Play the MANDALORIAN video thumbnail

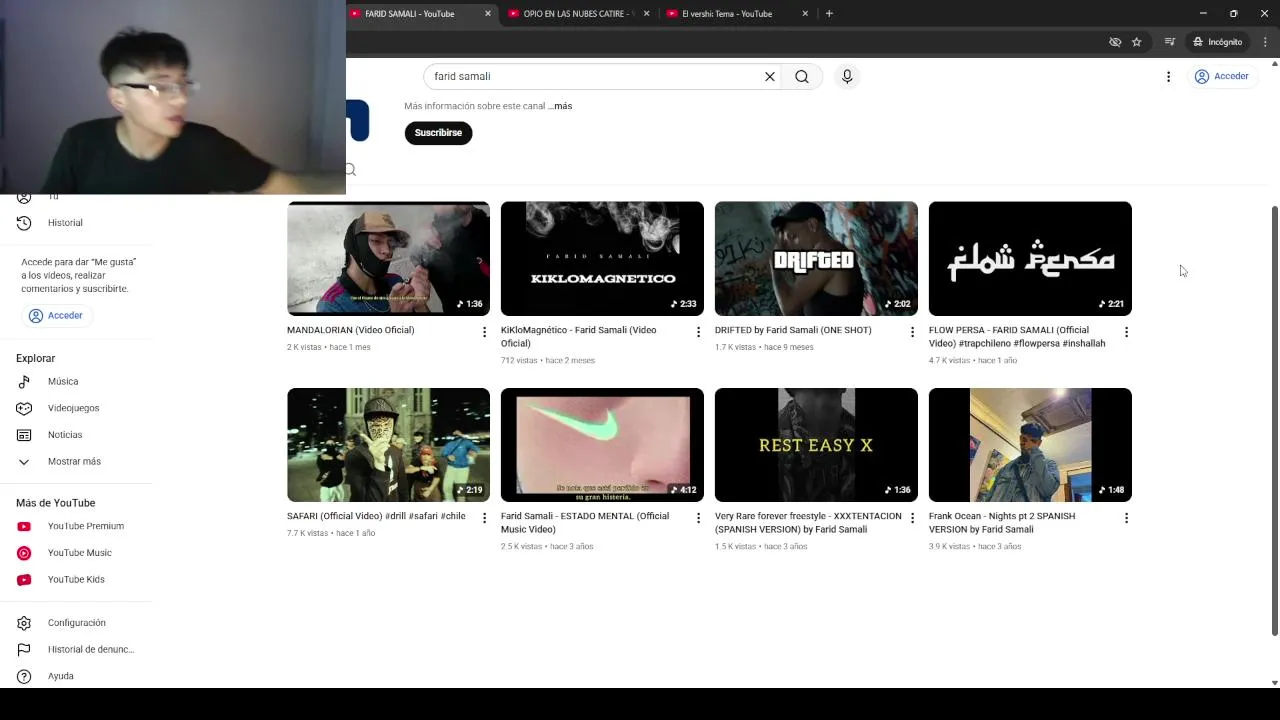388,259
